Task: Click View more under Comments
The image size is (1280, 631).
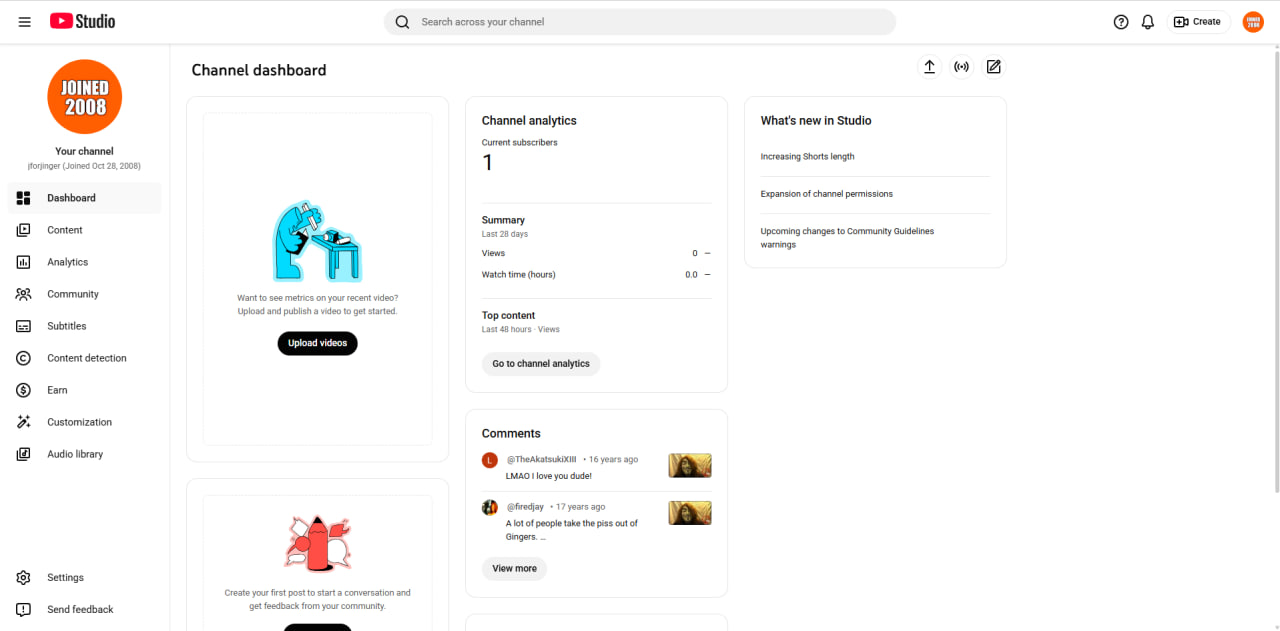Action: 514,569
